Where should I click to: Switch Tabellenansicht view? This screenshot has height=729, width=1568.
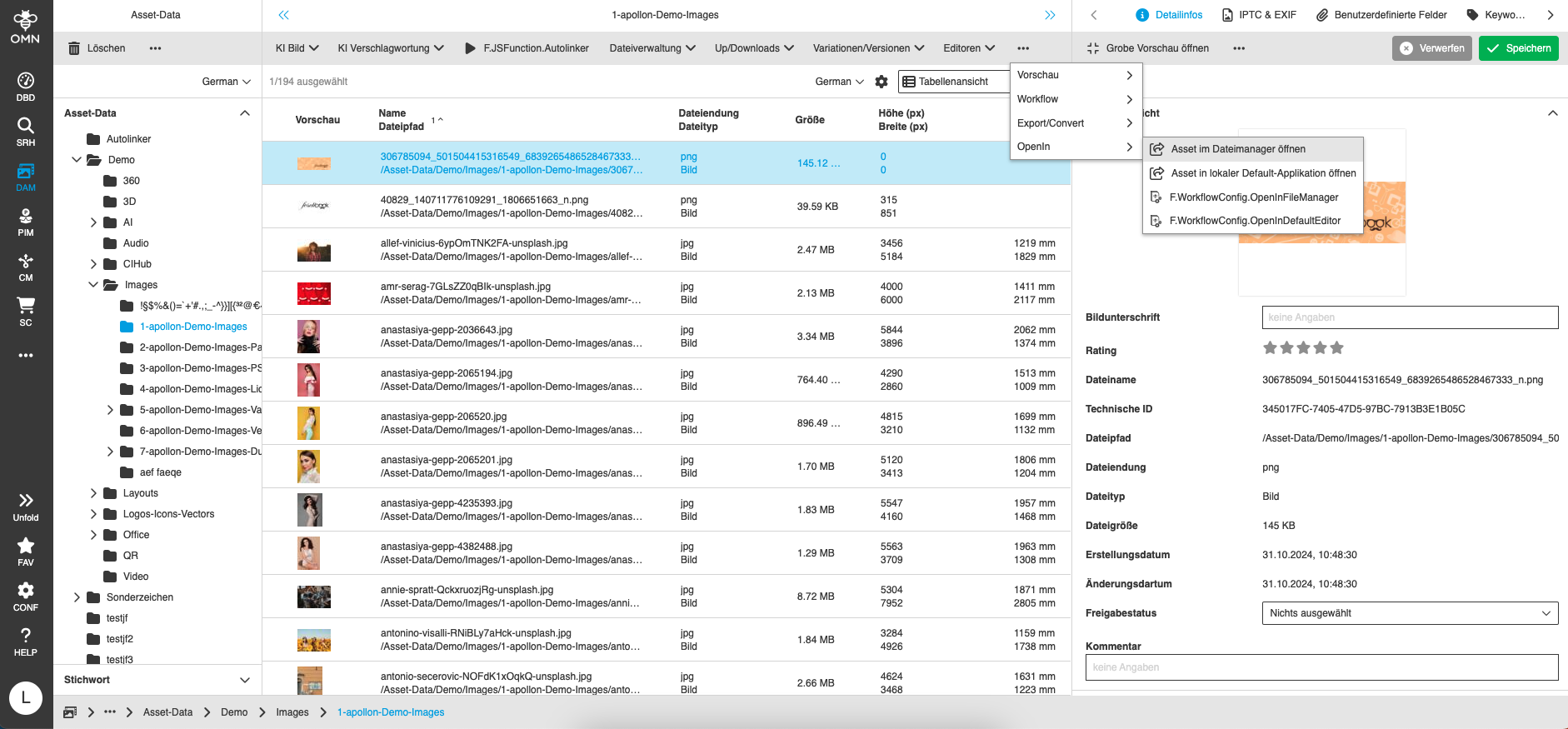953,82
